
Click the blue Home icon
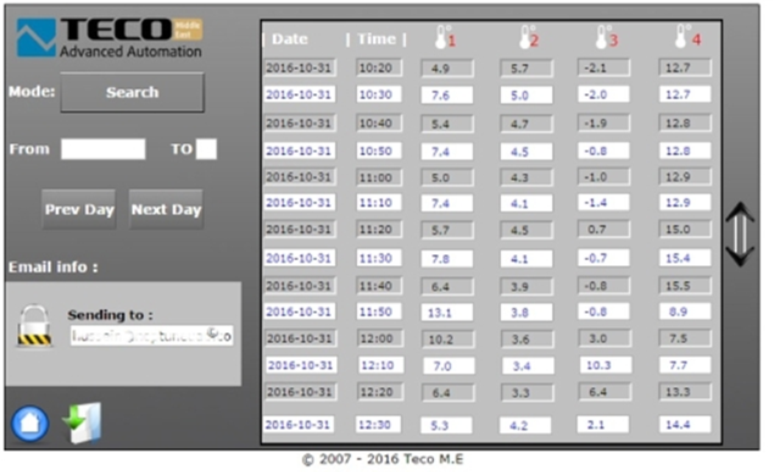[30, 423]
